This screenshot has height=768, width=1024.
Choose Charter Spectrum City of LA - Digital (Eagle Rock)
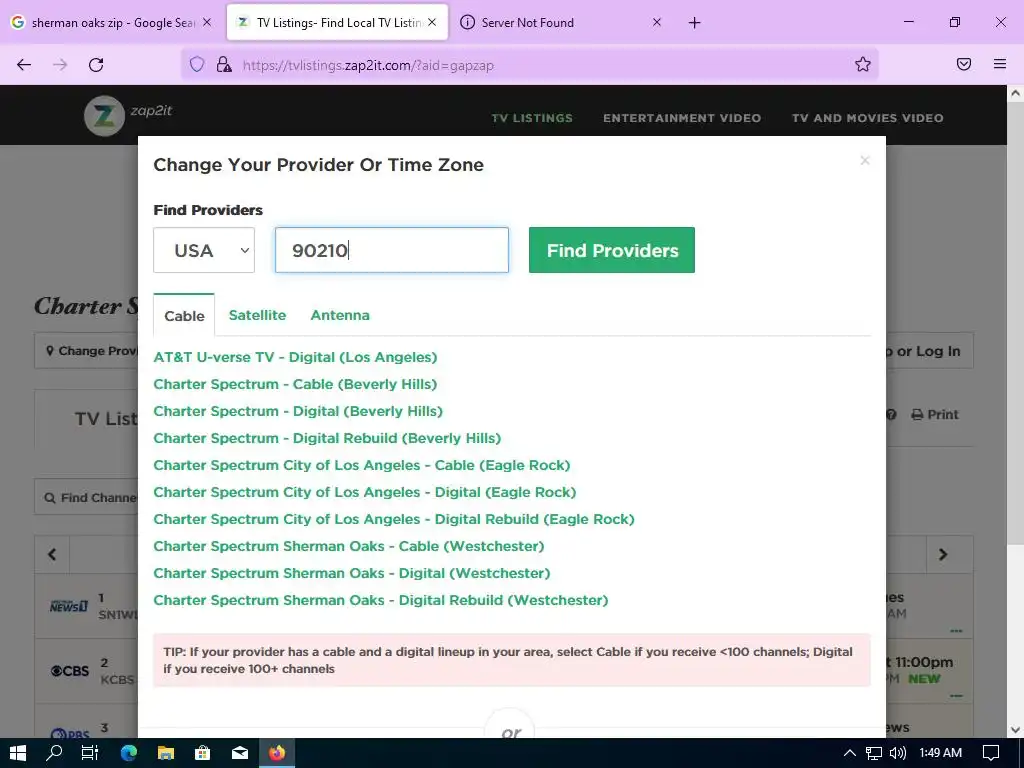pos(365,492)
